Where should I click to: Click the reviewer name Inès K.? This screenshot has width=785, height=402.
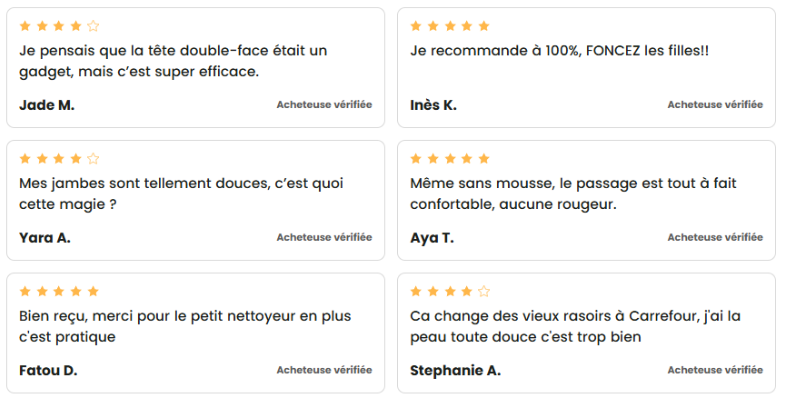click(433, 105)
